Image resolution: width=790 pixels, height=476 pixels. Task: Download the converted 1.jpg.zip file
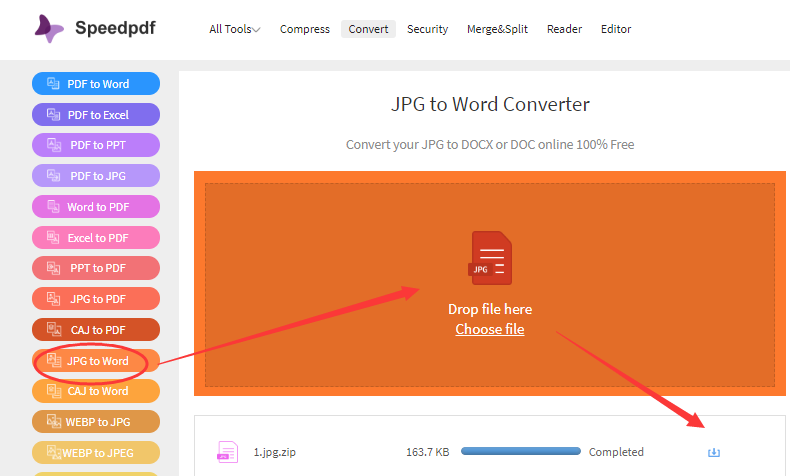(x=713, y=452)
